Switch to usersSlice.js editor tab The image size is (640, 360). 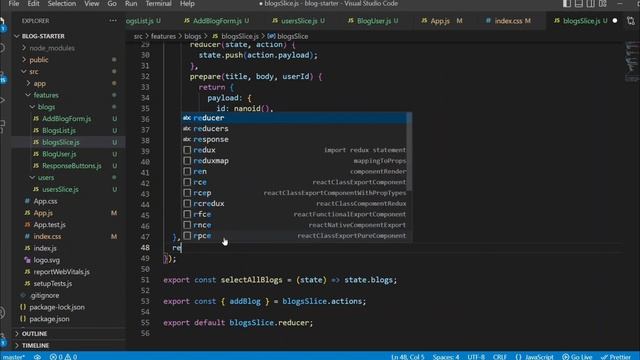[299, 21]
